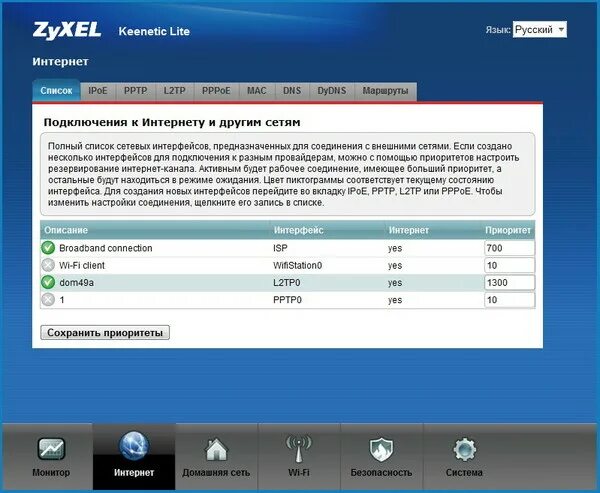Click the Безопасность label

(x=381, y=472)
